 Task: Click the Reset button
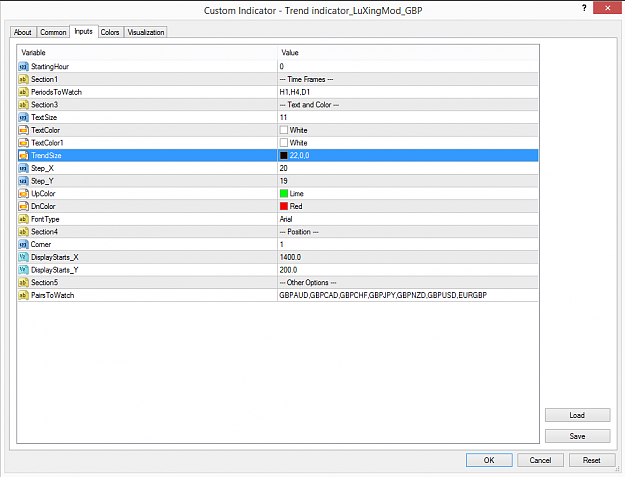[x=592, y=460]
